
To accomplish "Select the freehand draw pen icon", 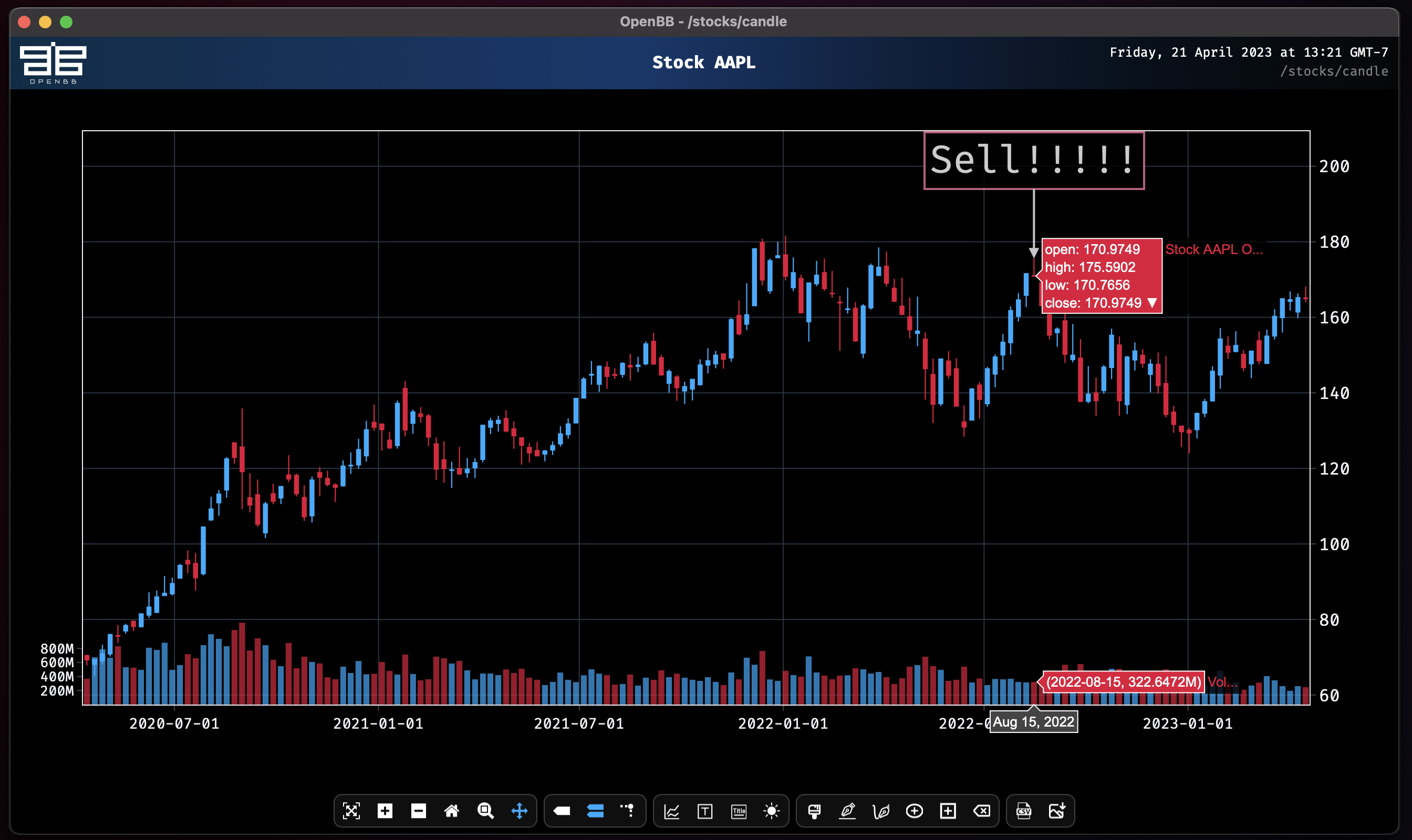I will [x=881, y=811].
